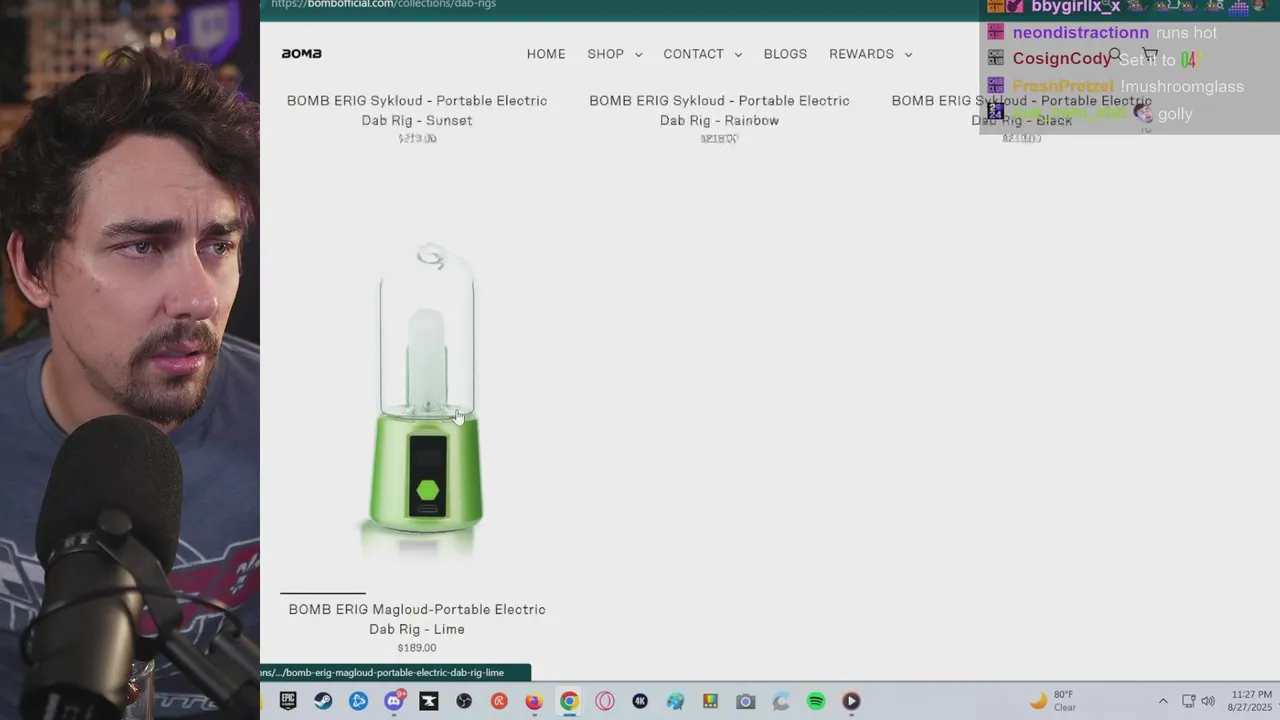1280x720 pixels.
Task: Open the 4K downloader taskbar icon
Action: (x=640, y=701)
